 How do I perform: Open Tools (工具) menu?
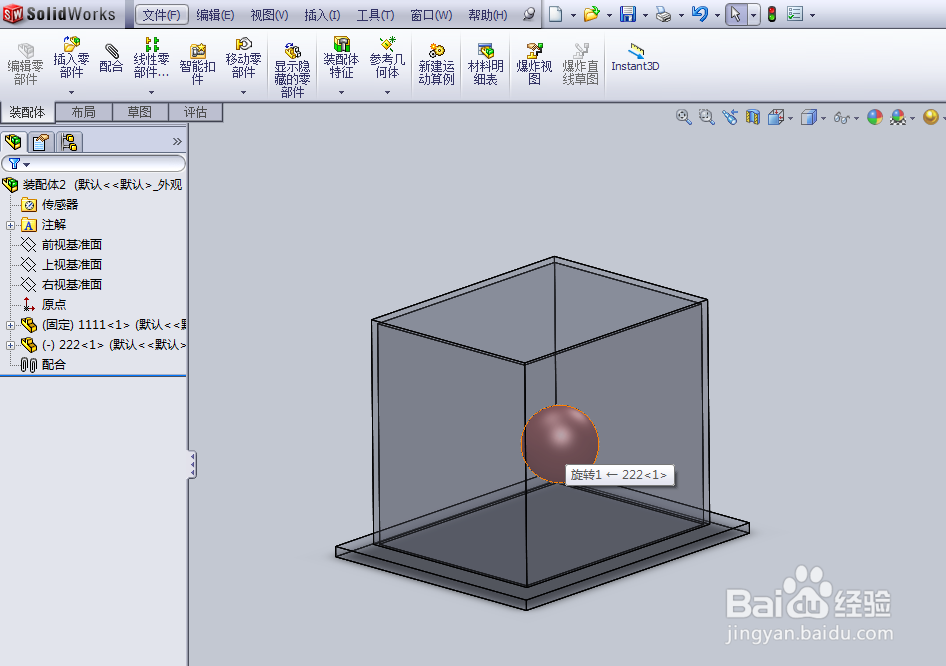click(x=375, y=14)
